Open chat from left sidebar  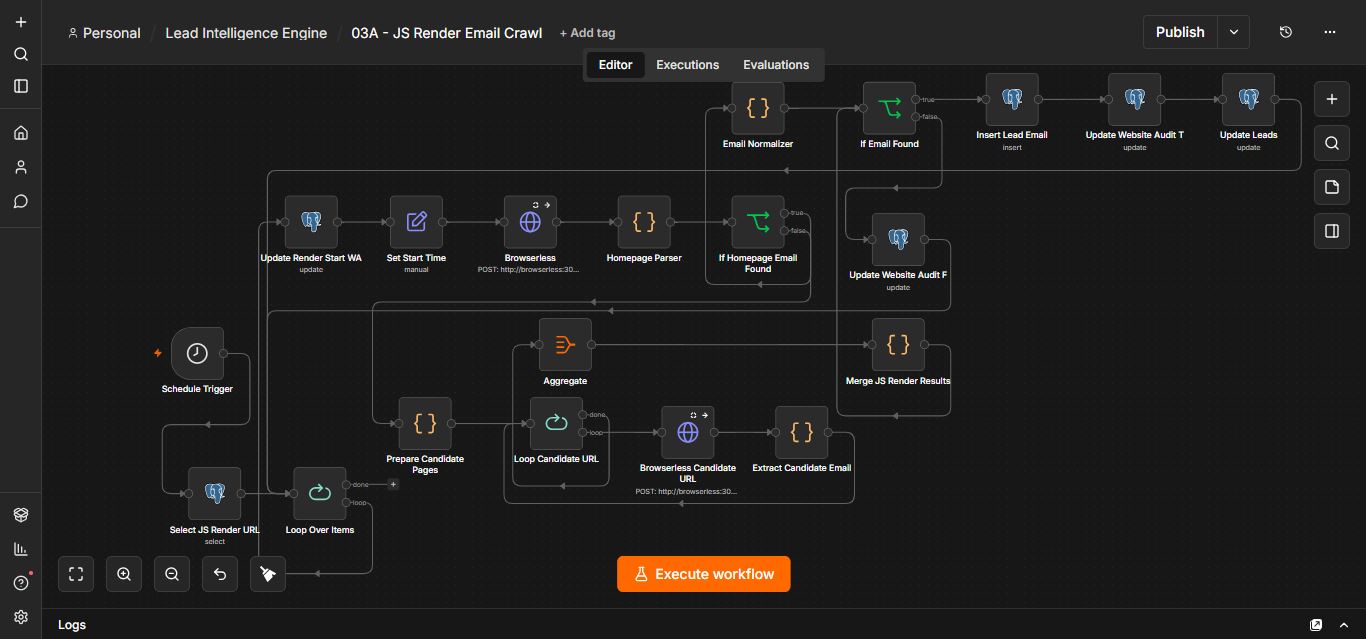pos(21,201)
